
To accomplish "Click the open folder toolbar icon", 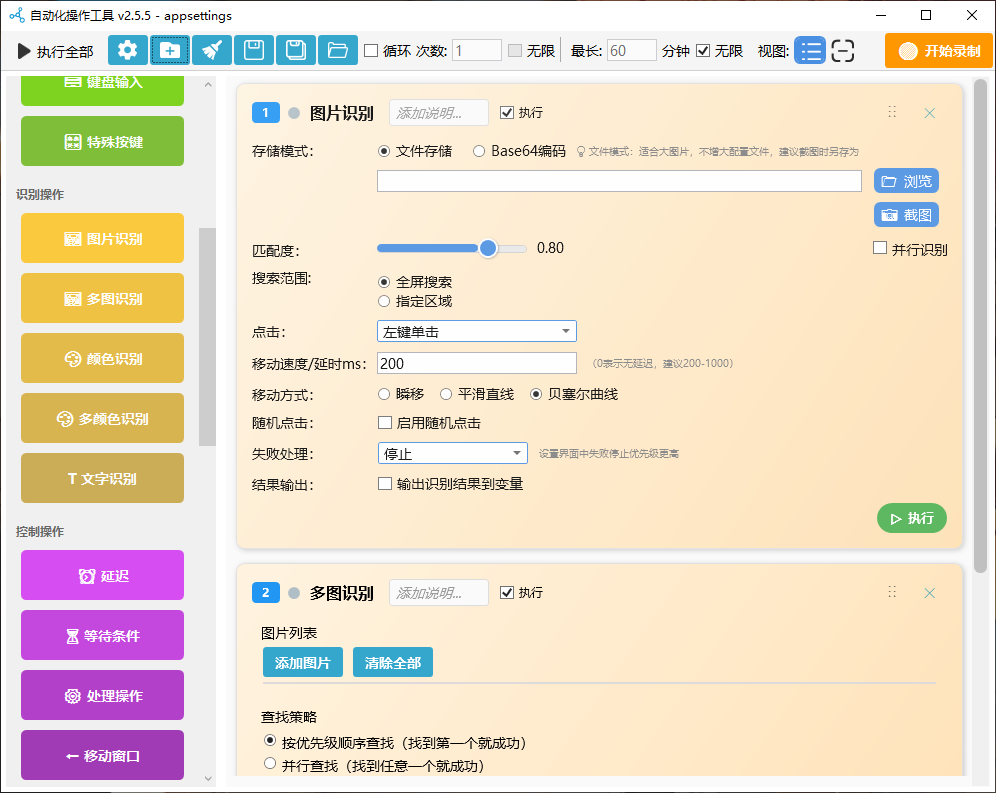I will 337,51.
